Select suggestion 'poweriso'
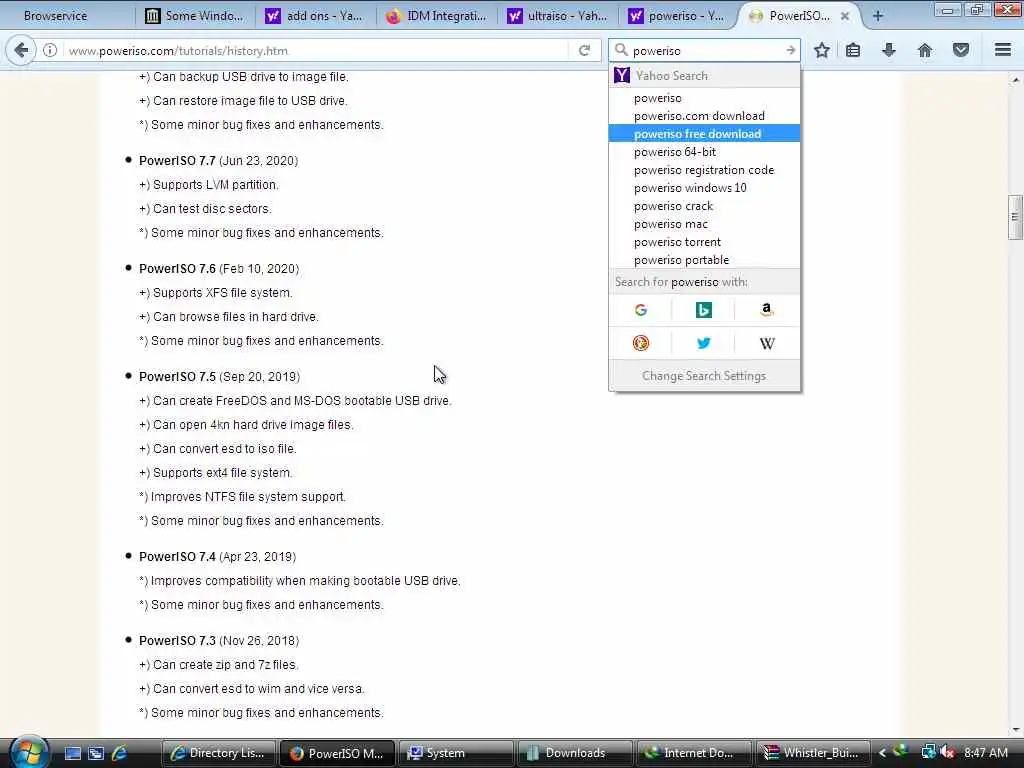This screenshot has width=1024, height=768. pyautogui.click(x=704, y=98)
